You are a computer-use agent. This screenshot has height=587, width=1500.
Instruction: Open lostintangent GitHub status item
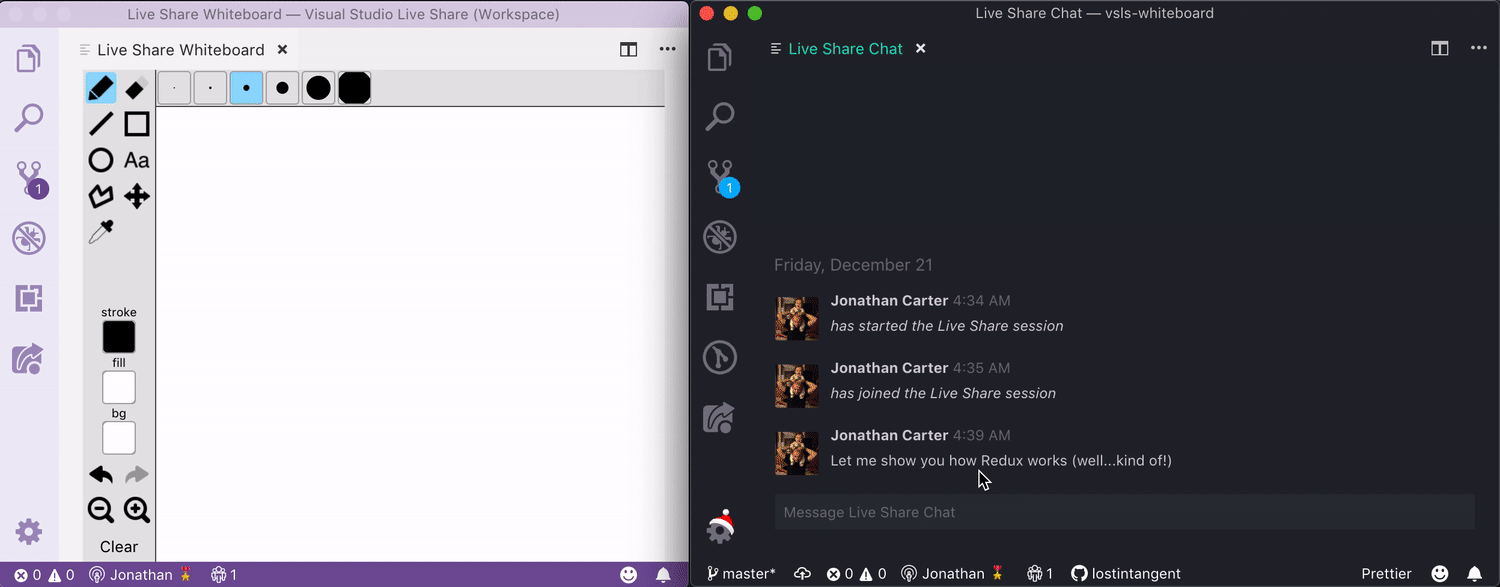click(x=1126, y=574)
